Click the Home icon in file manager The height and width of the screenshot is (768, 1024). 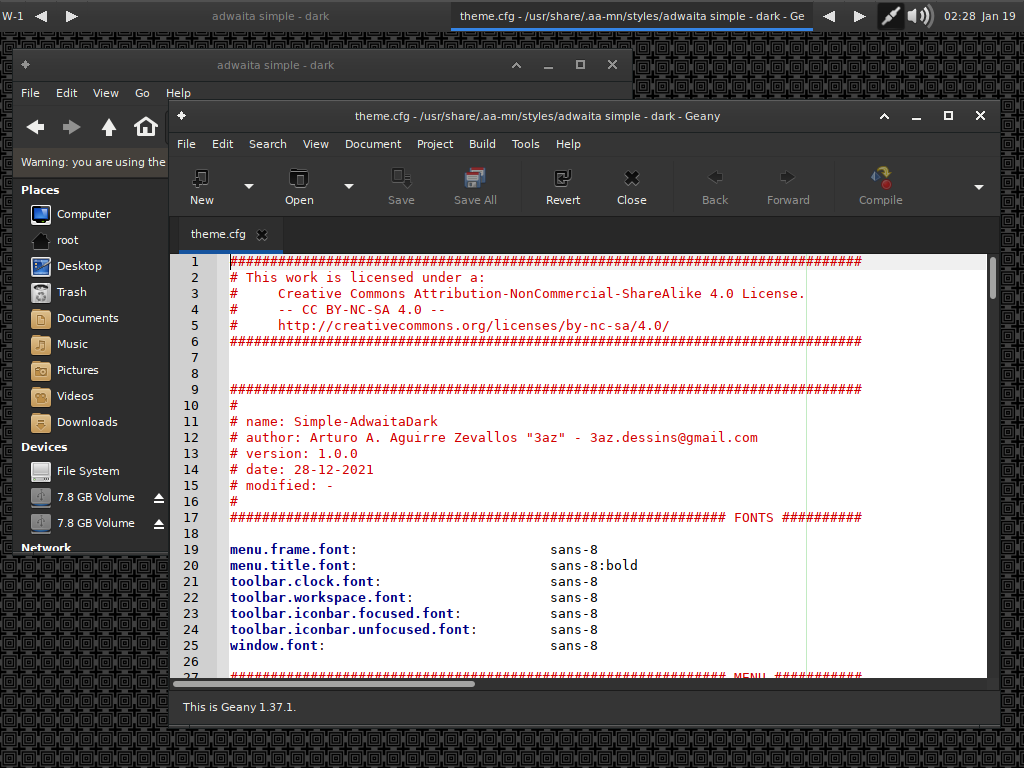tap(146, 126)
